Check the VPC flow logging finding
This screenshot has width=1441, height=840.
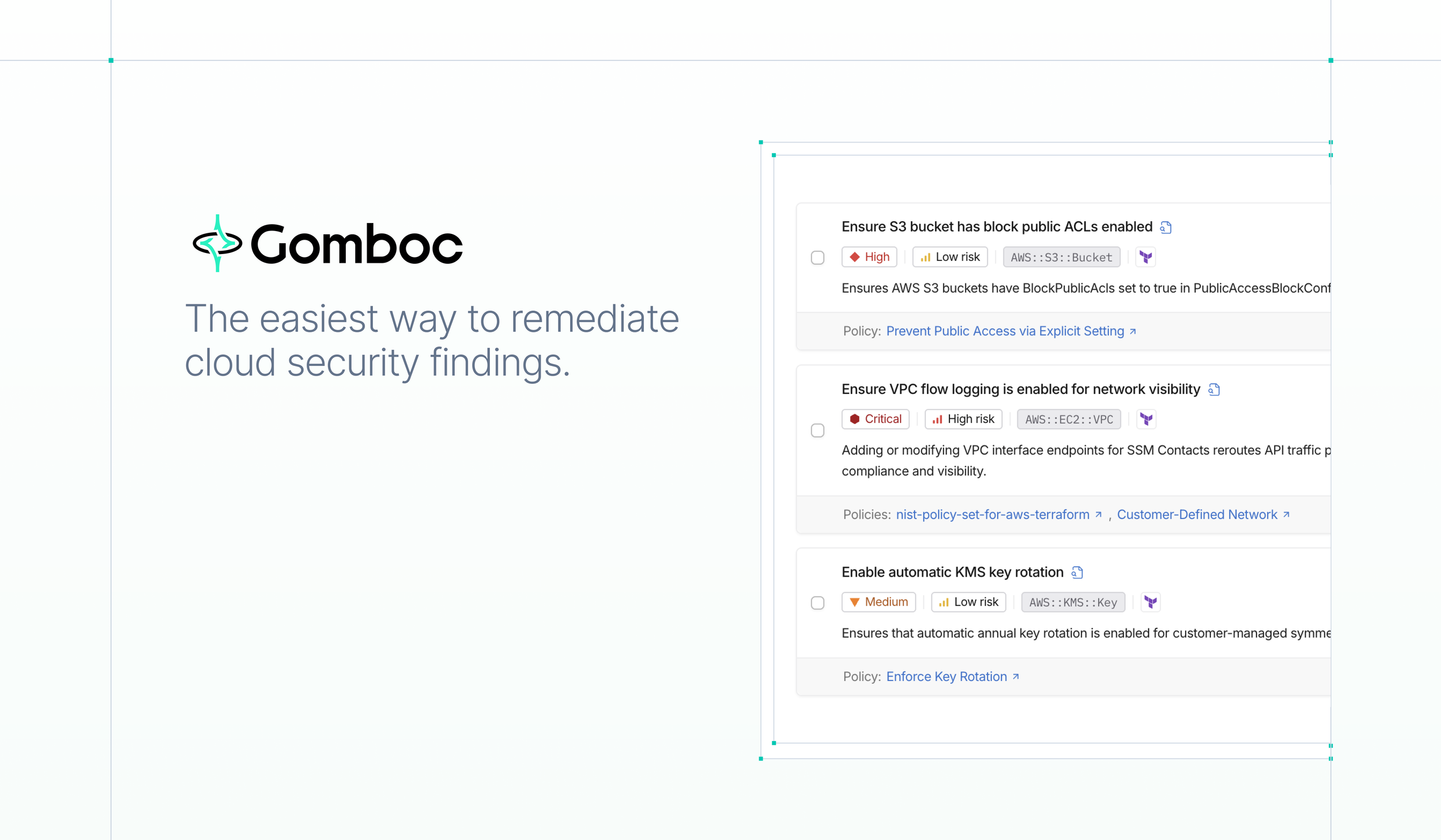click(x=817, y=431)
